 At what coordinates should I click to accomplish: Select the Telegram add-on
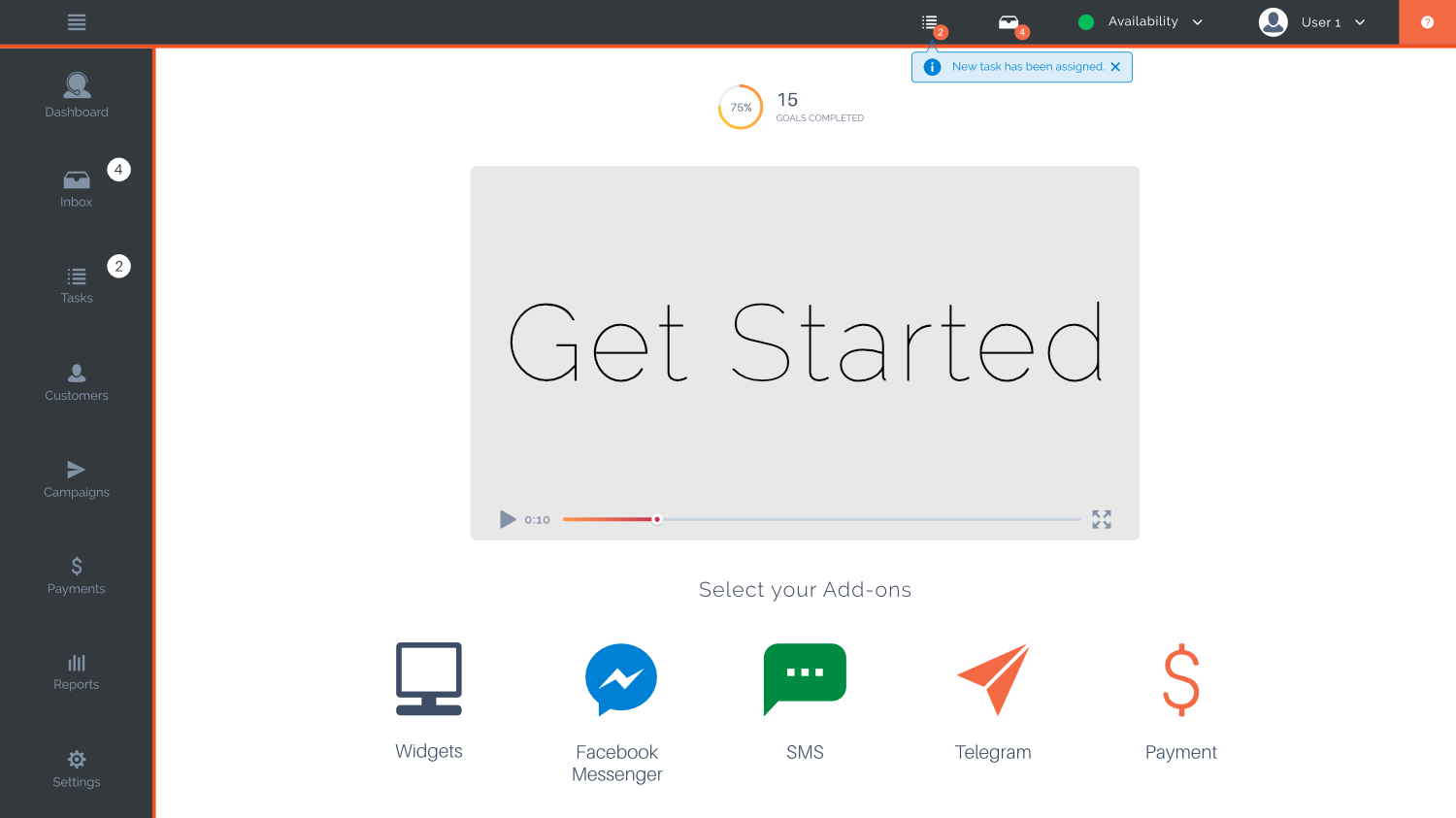992,679
